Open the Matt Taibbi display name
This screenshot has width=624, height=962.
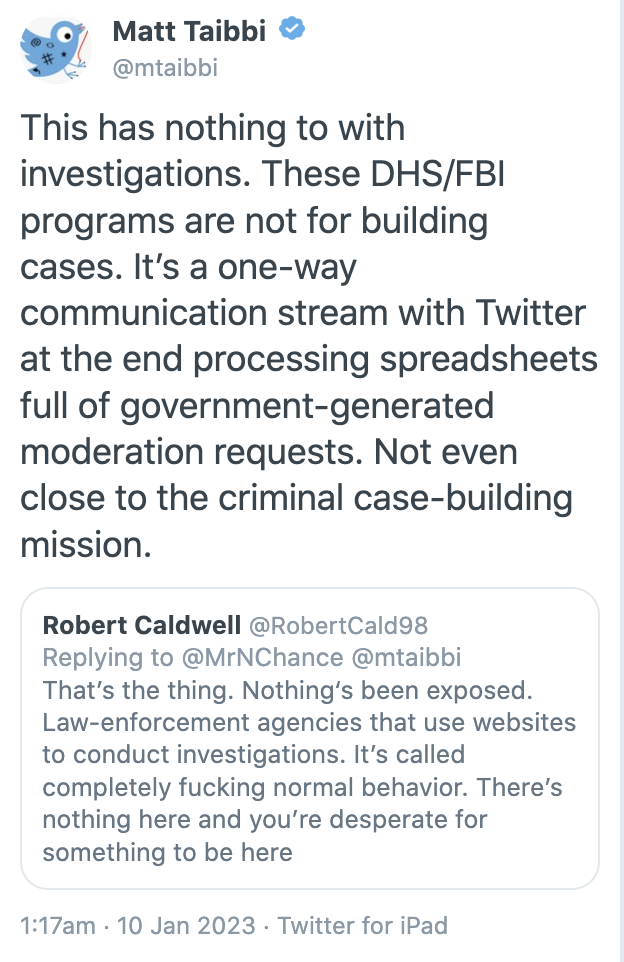click(x=189, y=31)
